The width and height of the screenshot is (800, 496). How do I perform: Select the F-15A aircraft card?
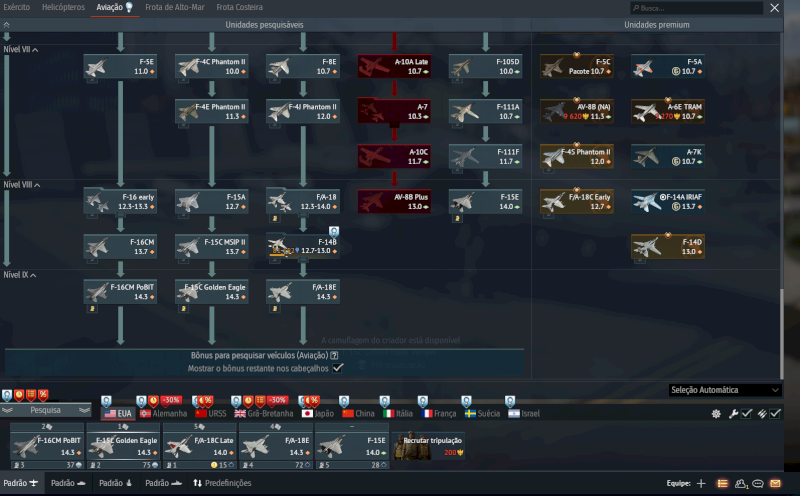coord(212,202)
